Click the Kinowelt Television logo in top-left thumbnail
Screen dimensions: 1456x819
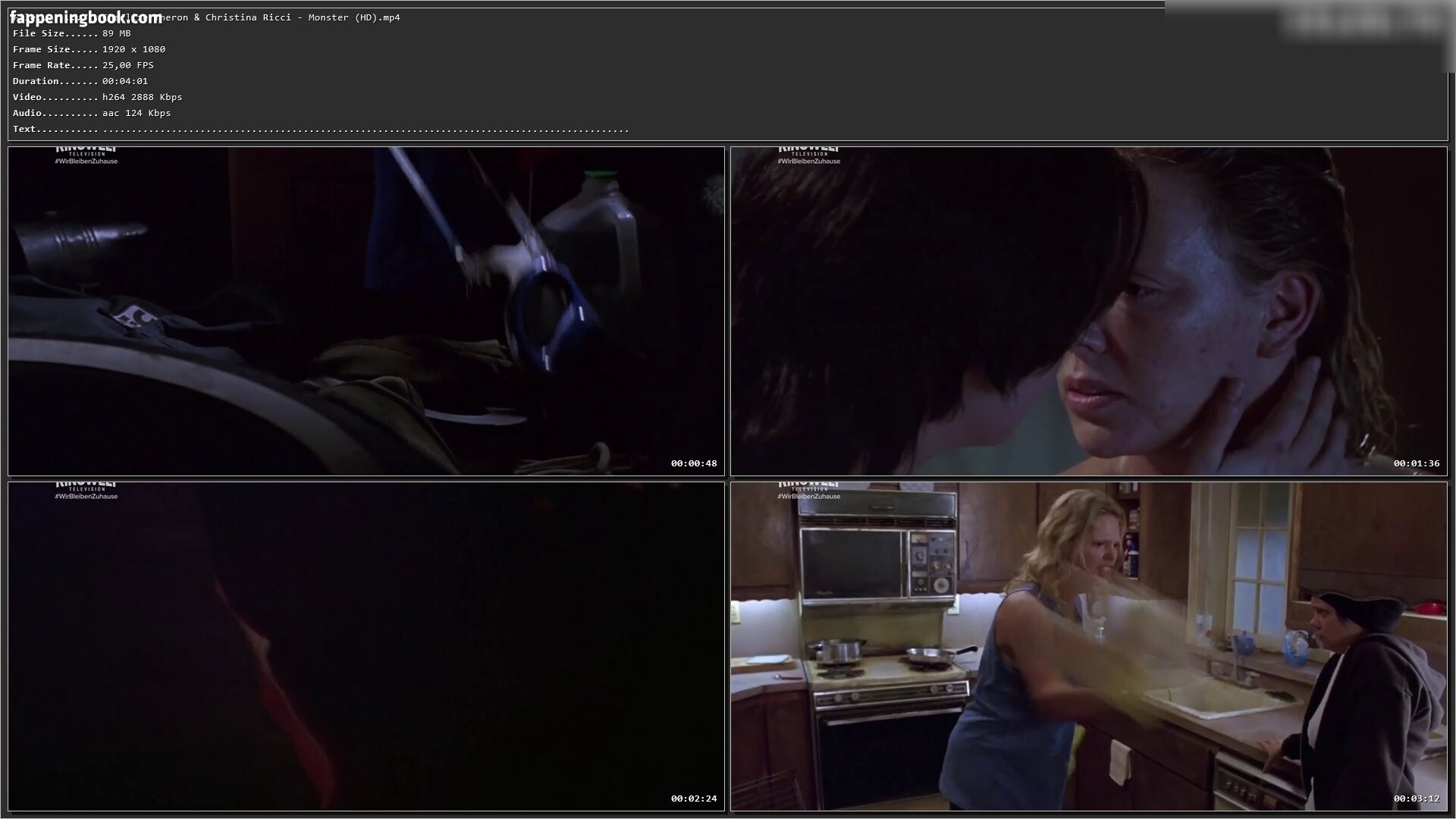click(x=86, y=151)
